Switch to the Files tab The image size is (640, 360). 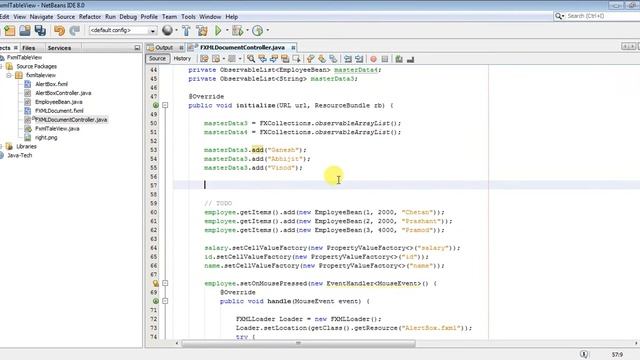[29, 48]
